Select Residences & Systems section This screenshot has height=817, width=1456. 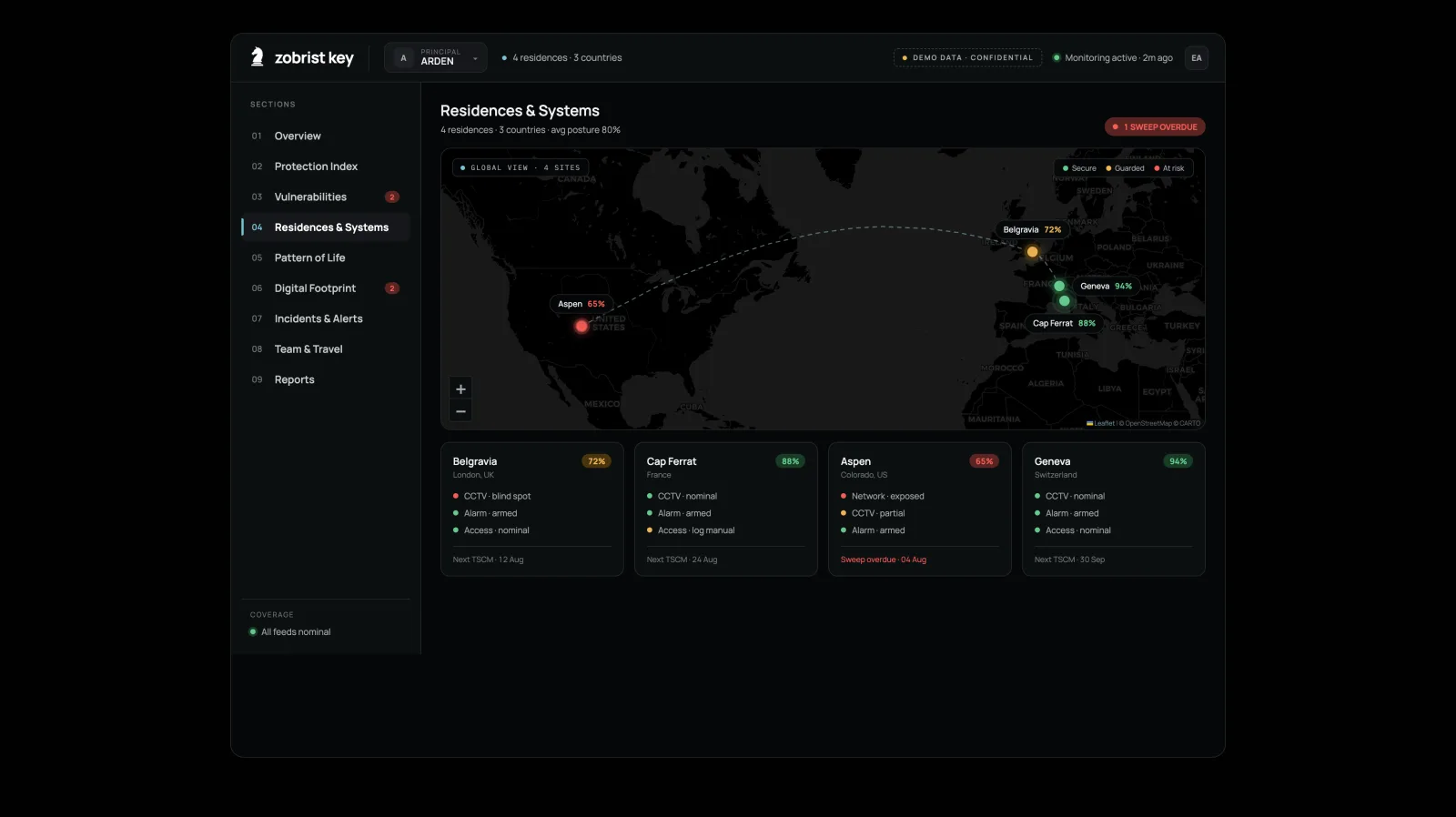point(326,227)
